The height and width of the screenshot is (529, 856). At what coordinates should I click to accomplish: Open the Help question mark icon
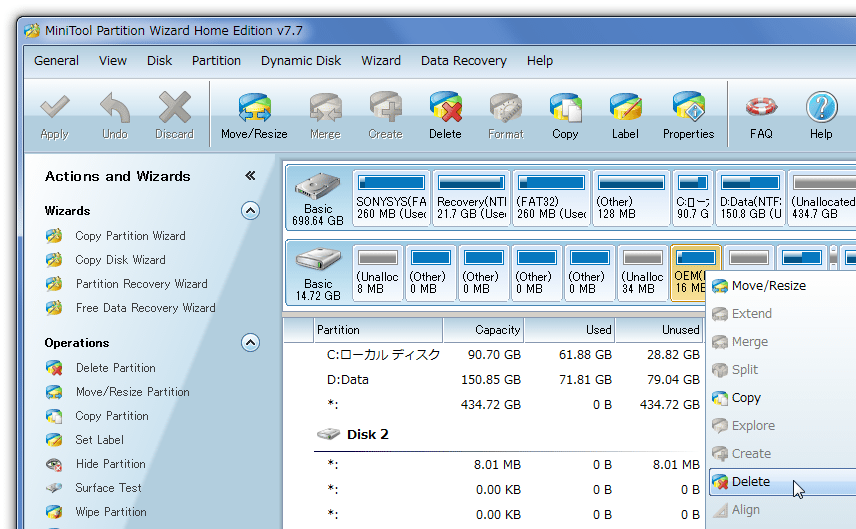[x=821, y=107]
